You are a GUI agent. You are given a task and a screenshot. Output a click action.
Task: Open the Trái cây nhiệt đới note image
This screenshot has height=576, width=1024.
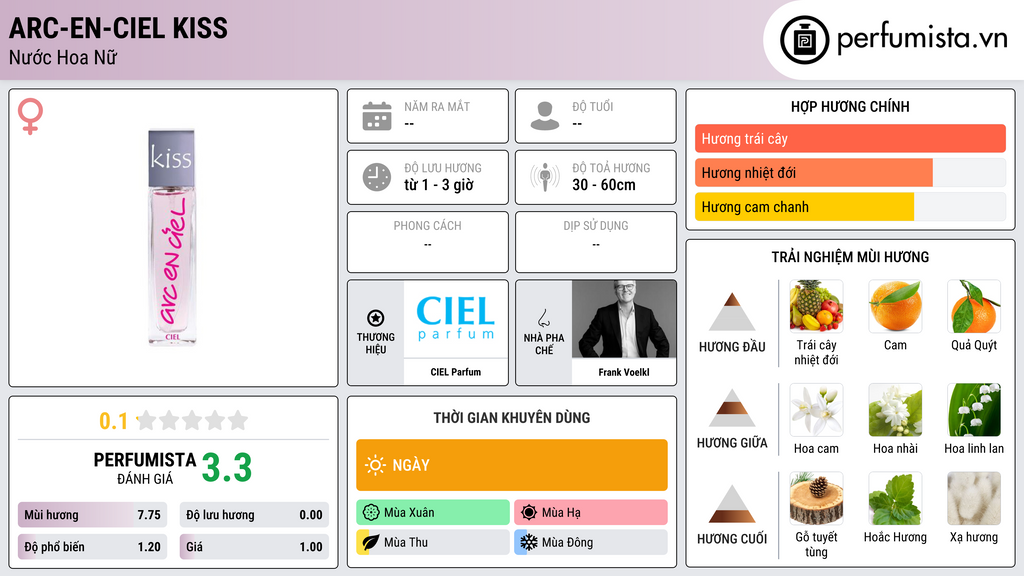816,306
